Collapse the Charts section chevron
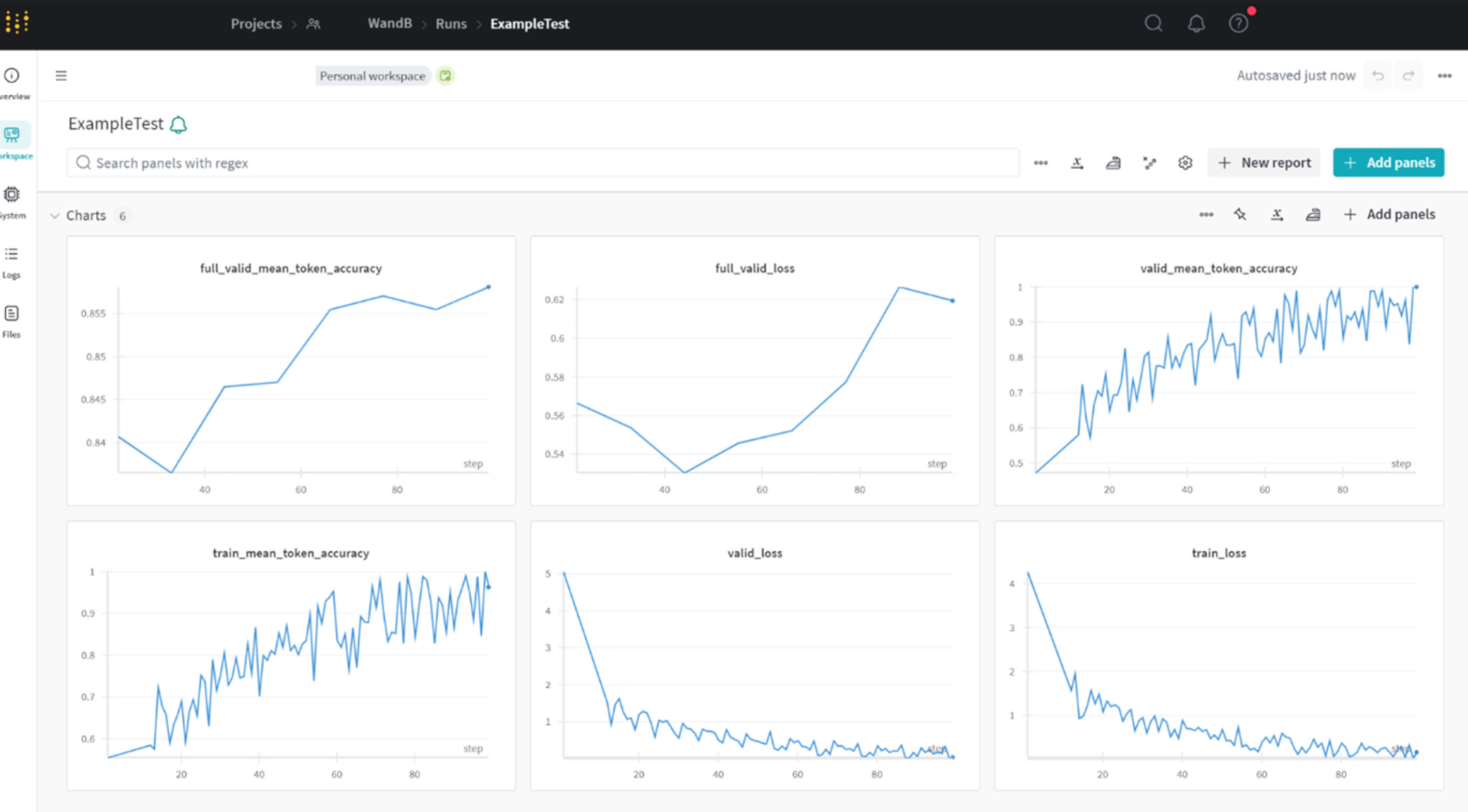This screenshot has width=1468, height=812. (55, 216)
